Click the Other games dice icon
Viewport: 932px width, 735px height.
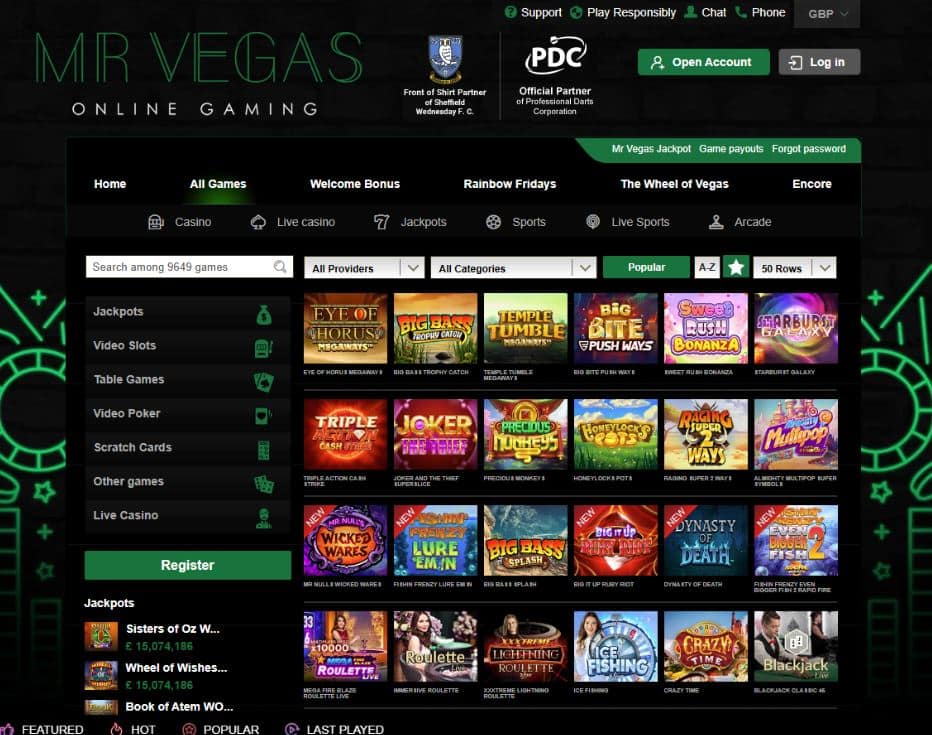pos(263,484)
